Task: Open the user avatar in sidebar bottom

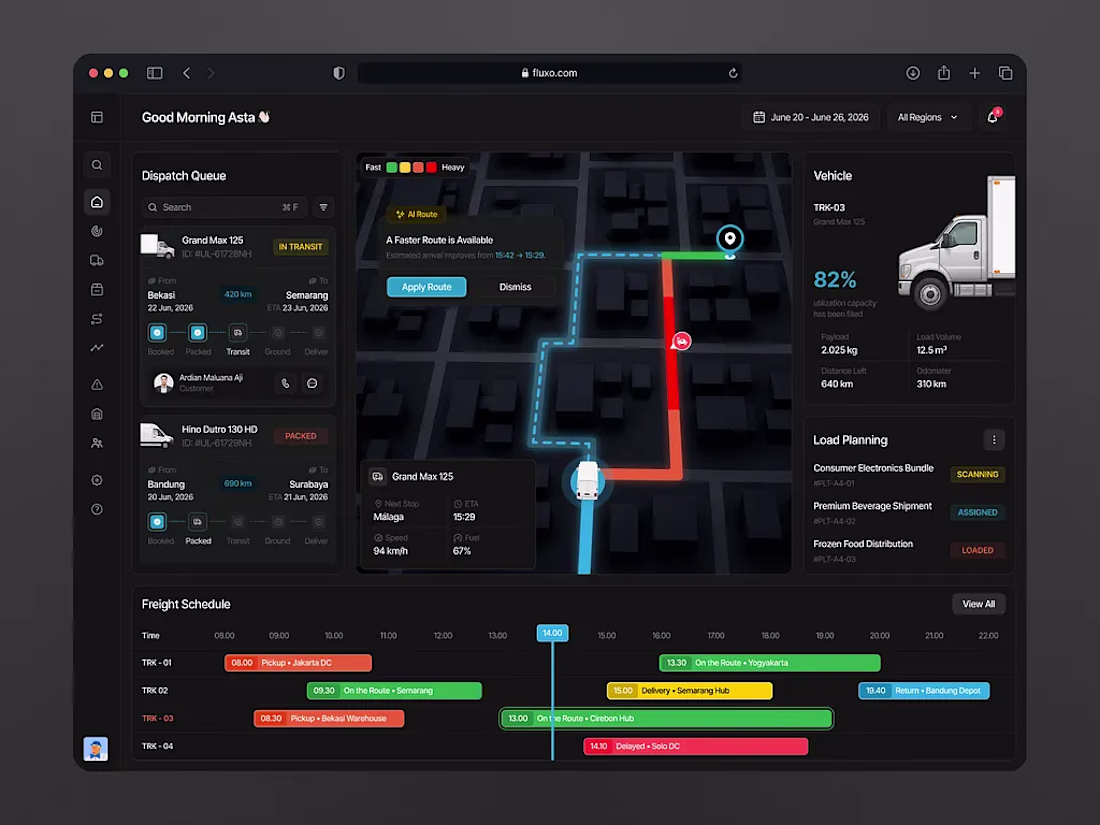Action: pos(96,749)
